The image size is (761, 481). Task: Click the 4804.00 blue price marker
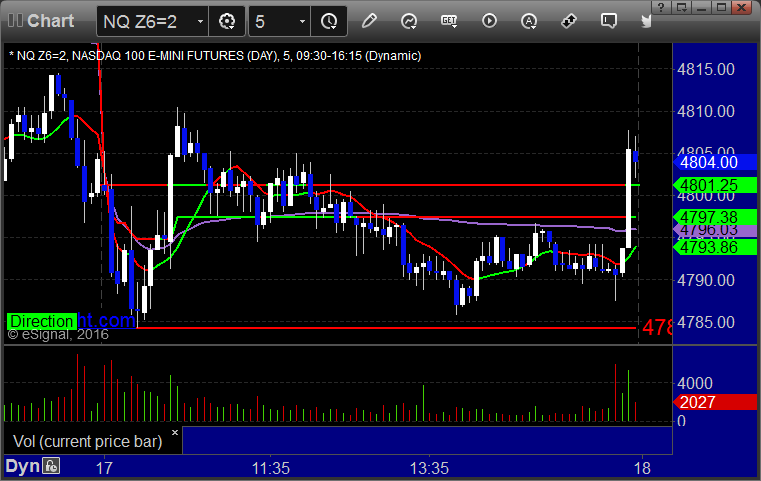point(715,162)
